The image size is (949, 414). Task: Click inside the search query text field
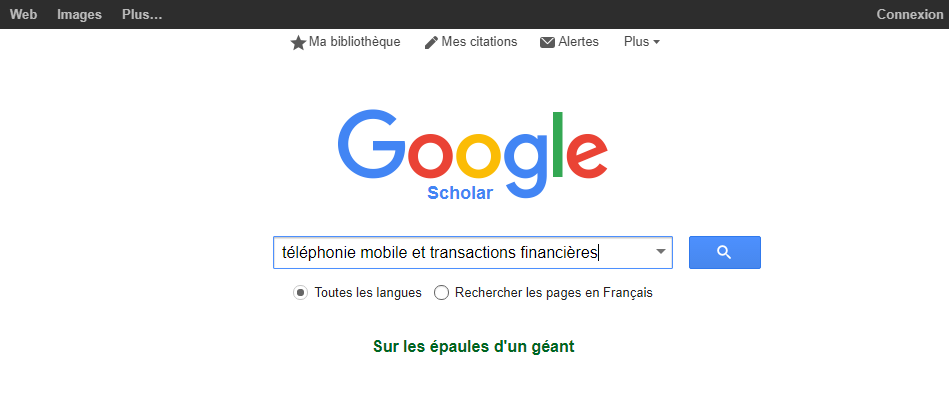coord(460,253)
